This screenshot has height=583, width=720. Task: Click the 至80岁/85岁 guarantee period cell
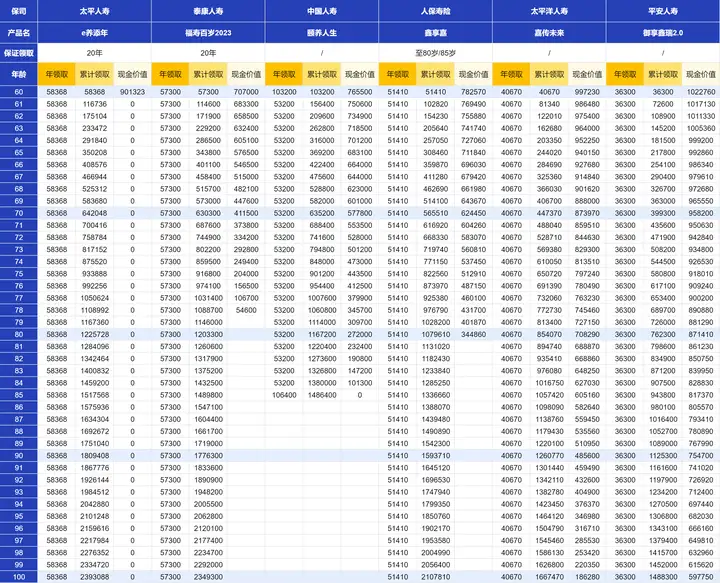[435, 51]
